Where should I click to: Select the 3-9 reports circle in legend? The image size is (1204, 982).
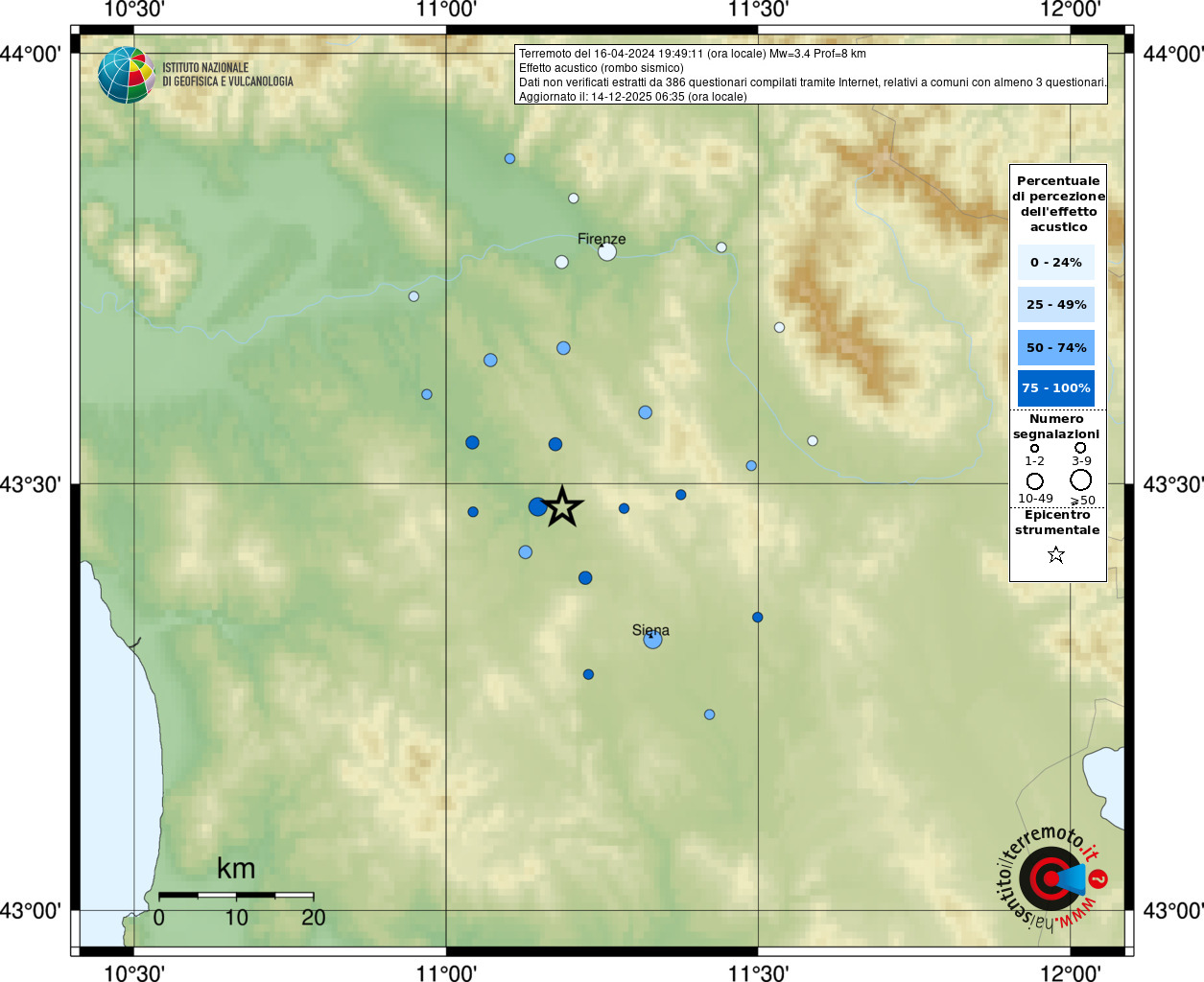[1080, 448]
